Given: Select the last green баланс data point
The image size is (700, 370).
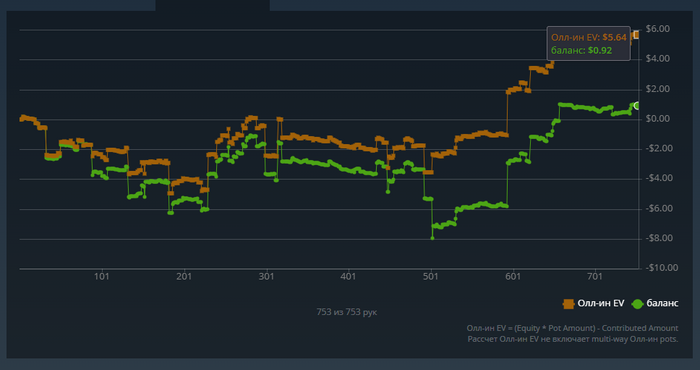Looking at the screenshot, I should 637,106.
